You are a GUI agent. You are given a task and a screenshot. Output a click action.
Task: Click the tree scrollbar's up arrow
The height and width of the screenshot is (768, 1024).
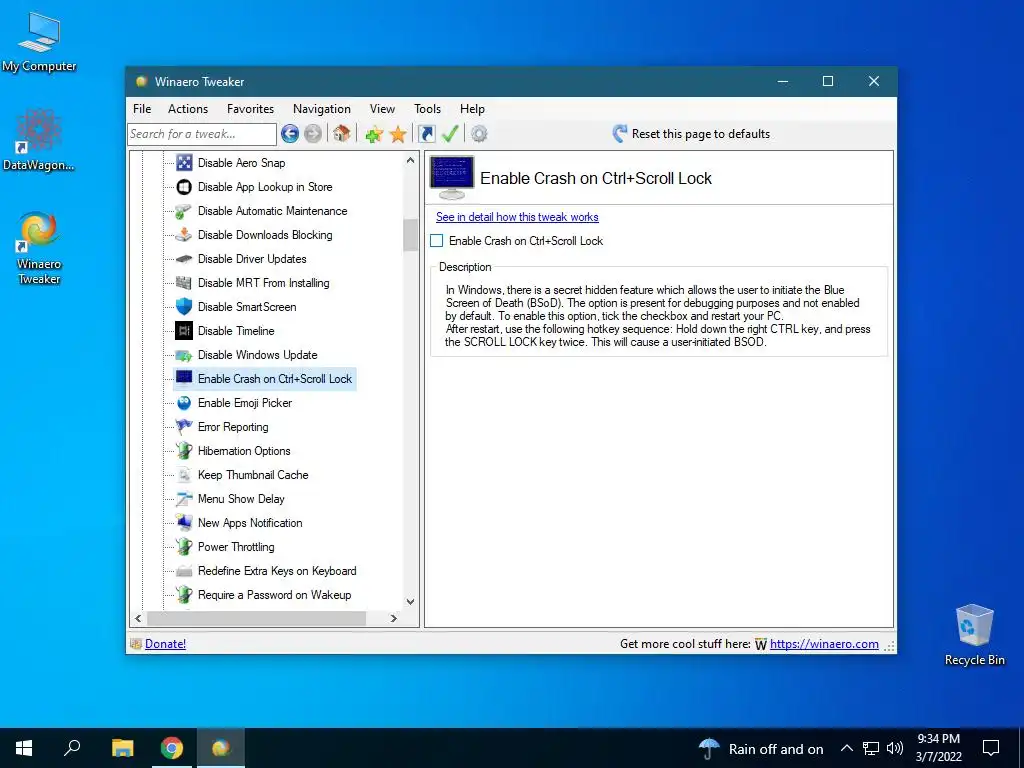[410, 160]
